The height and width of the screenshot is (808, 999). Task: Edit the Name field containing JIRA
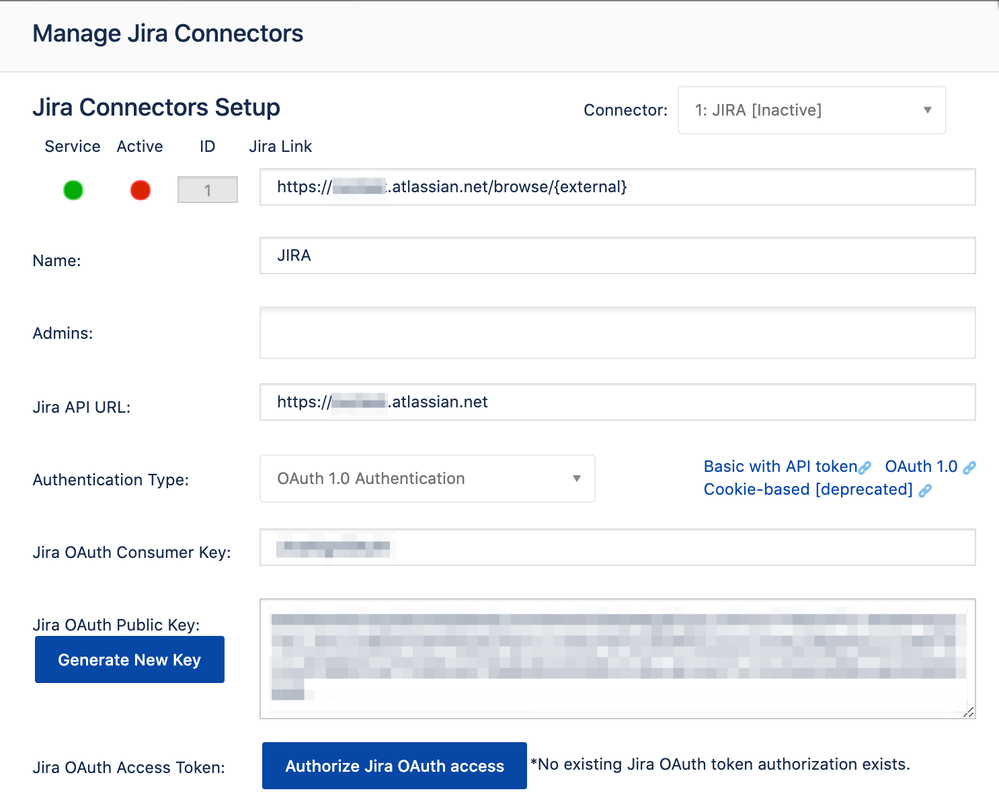[x=617, y=256]
